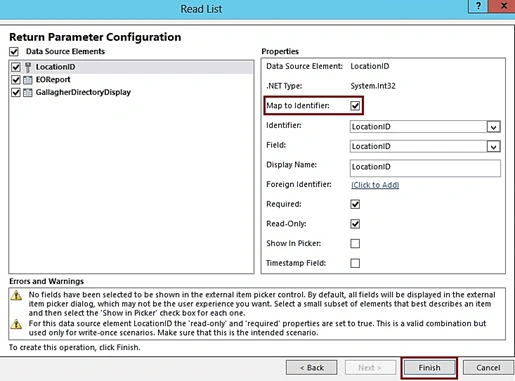The width and height of the screenshot is (515, 381).
Task: Click the first warning icon about picker fields
Action: click(16, 295)
